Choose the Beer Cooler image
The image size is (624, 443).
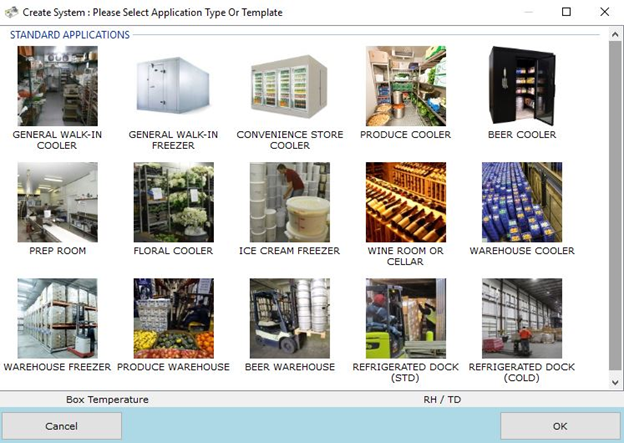(x=522, y=86)
